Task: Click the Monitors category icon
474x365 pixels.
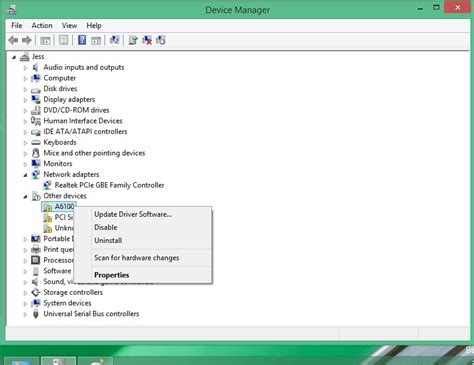Action: pyautogui.click(x=36, y=164)
